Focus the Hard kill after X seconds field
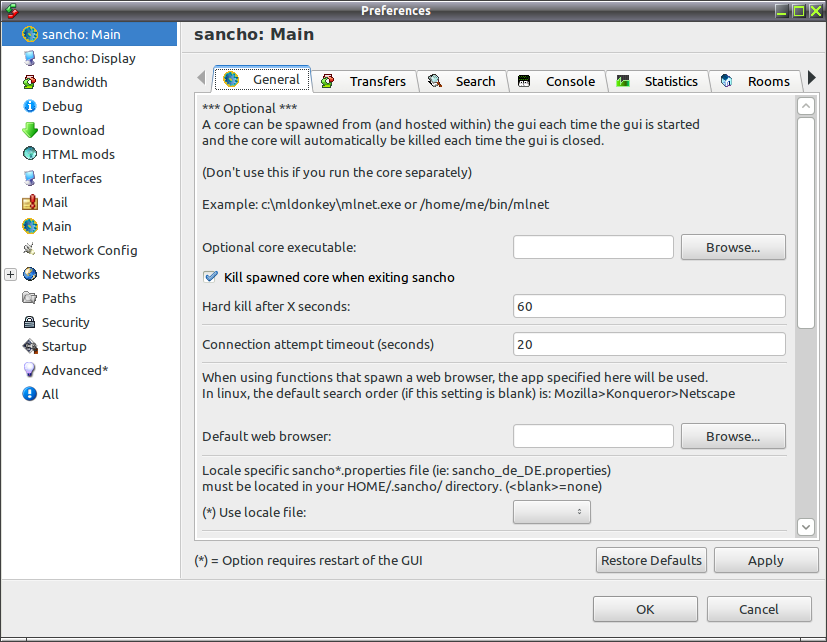 [x=649, y=306]
